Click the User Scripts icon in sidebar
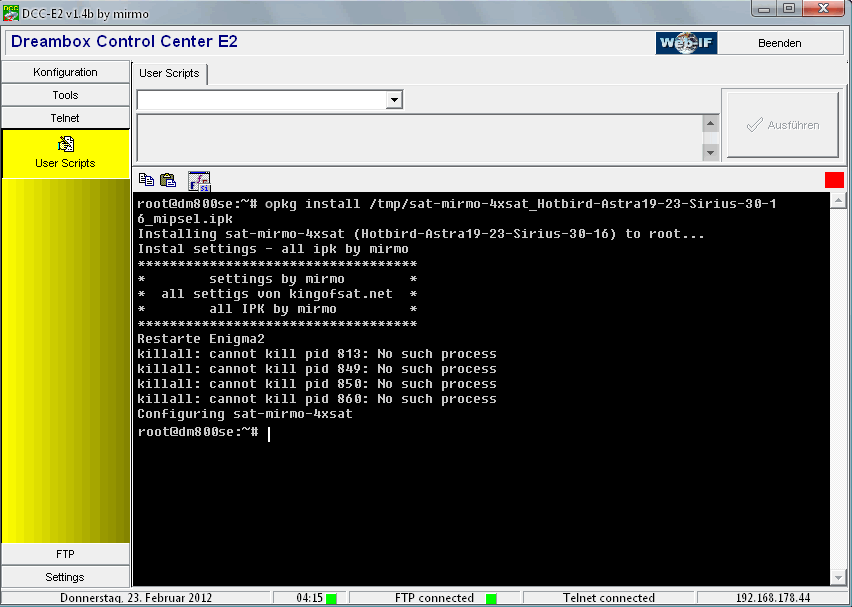The image size is (852, 607). 65,145
